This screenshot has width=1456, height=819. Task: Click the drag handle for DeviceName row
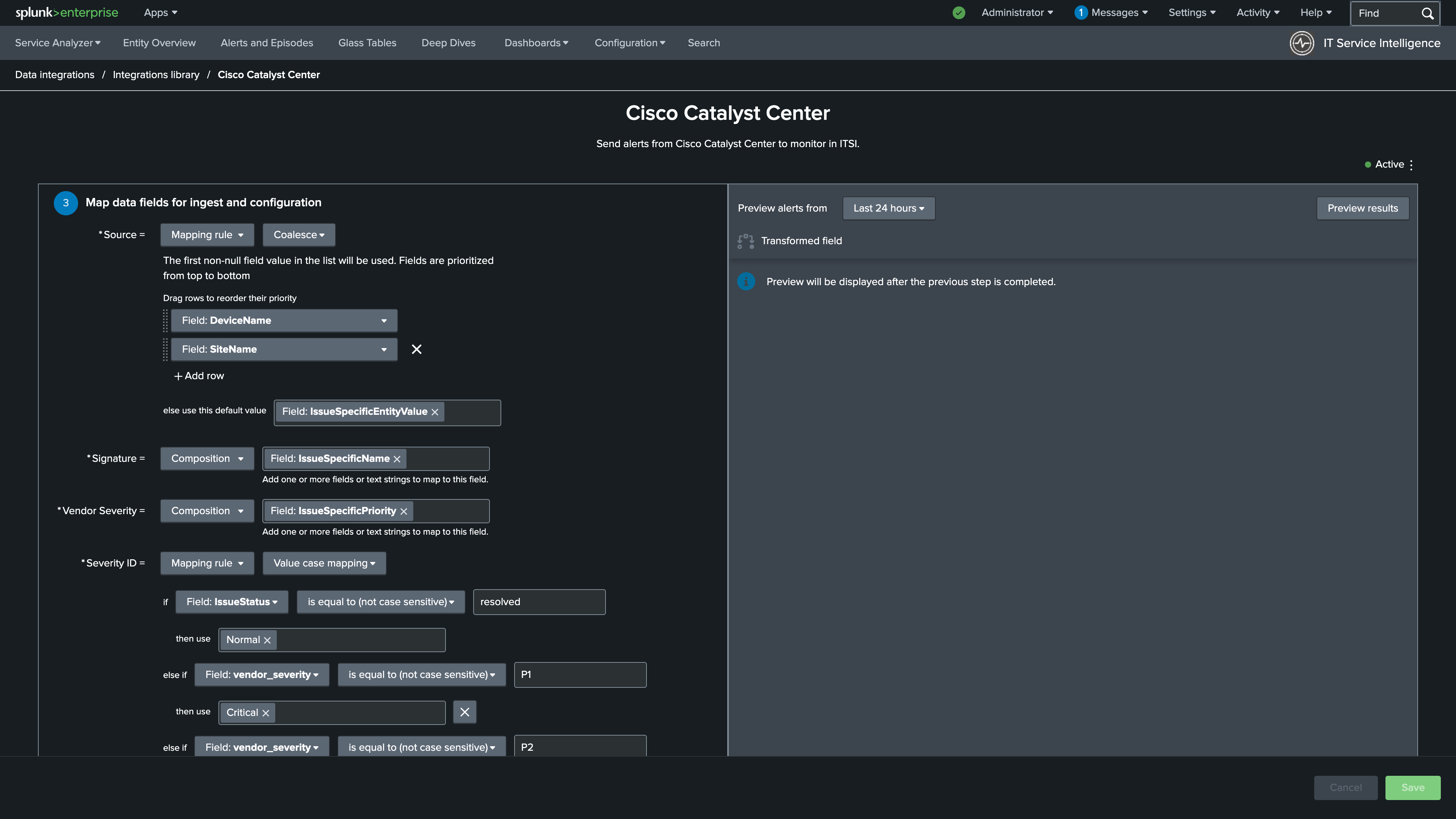pyautogui.click(x=166, y=320)
